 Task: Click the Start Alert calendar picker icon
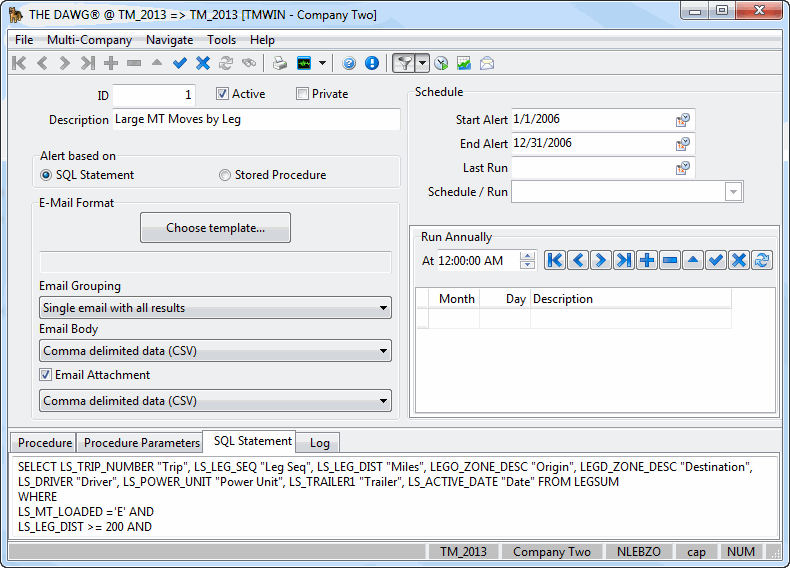(682, 120)
